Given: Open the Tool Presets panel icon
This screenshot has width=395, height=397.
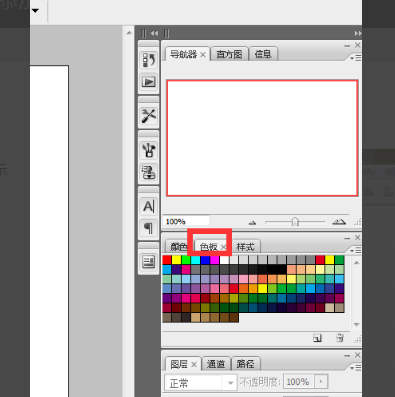Looking at the screenshot, I should pyautogui.click(x=149, y=116).
